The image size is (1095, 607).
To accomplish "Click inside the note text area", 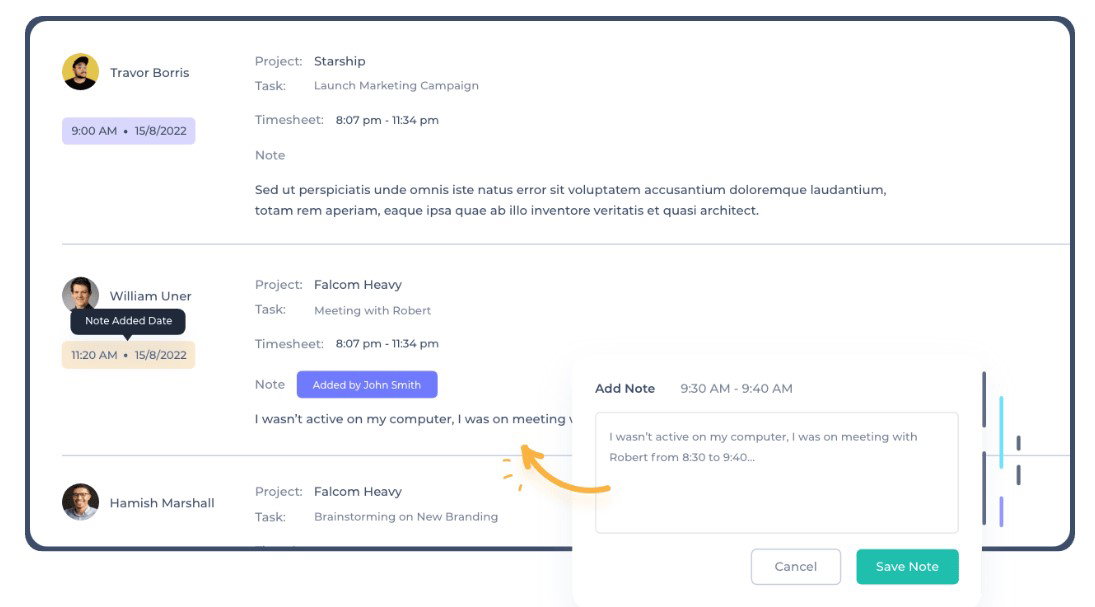I will 777,473.
